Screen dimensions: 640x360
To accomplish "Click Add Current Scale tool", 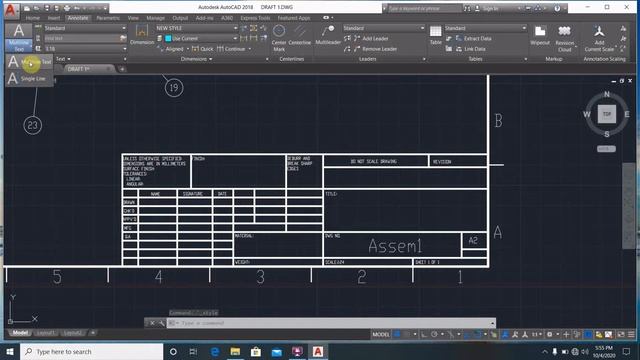I will (599, 38).
